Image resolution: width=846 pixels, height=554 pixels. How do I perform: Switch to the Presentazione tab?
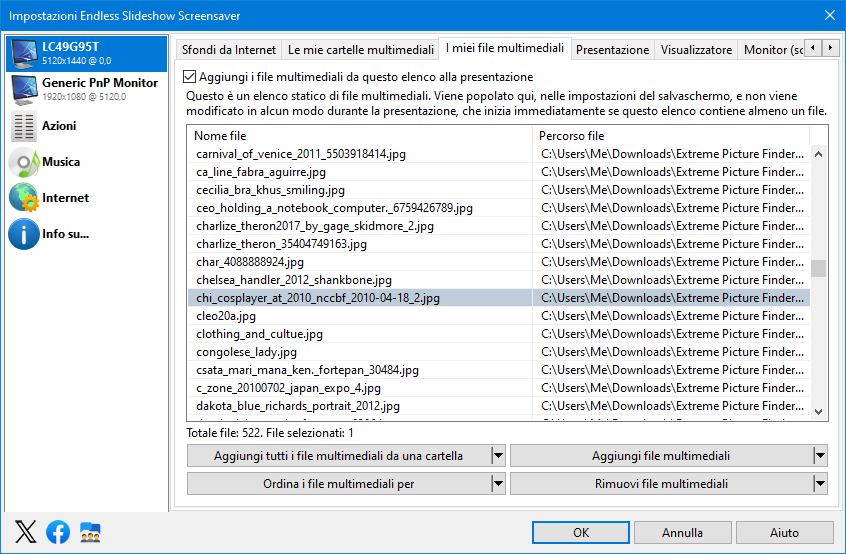[612, 50]
